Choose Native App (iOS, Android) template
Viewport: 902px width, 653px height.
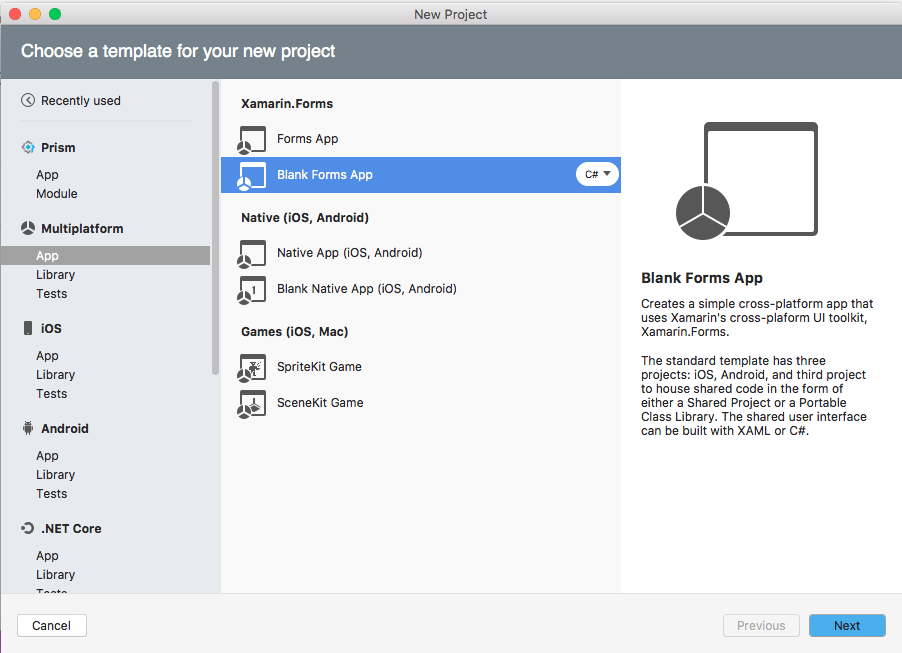[x=349, y=253]
